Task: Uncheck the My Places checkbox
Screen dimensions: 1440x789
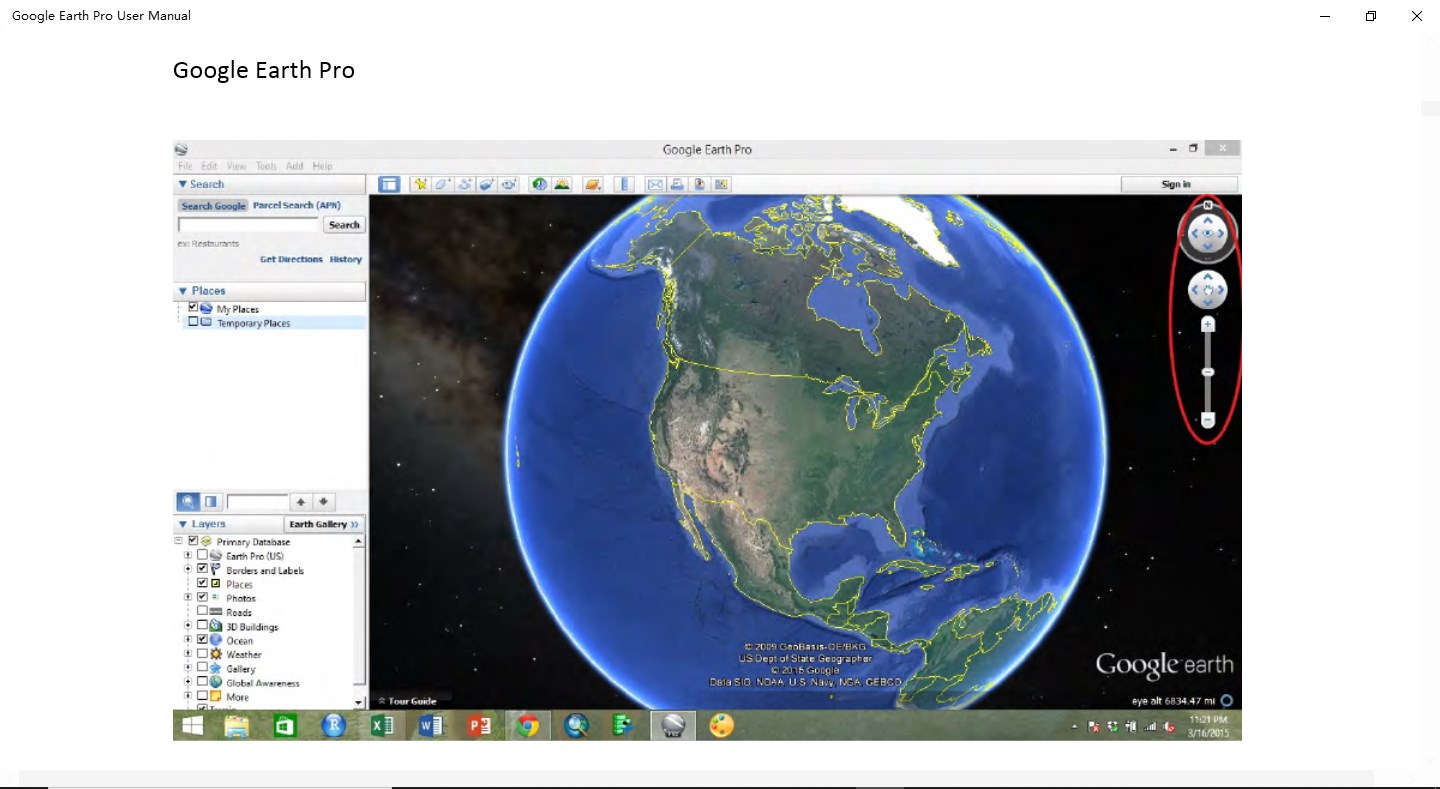Action: pyautogui.click(x=193, y=308)
